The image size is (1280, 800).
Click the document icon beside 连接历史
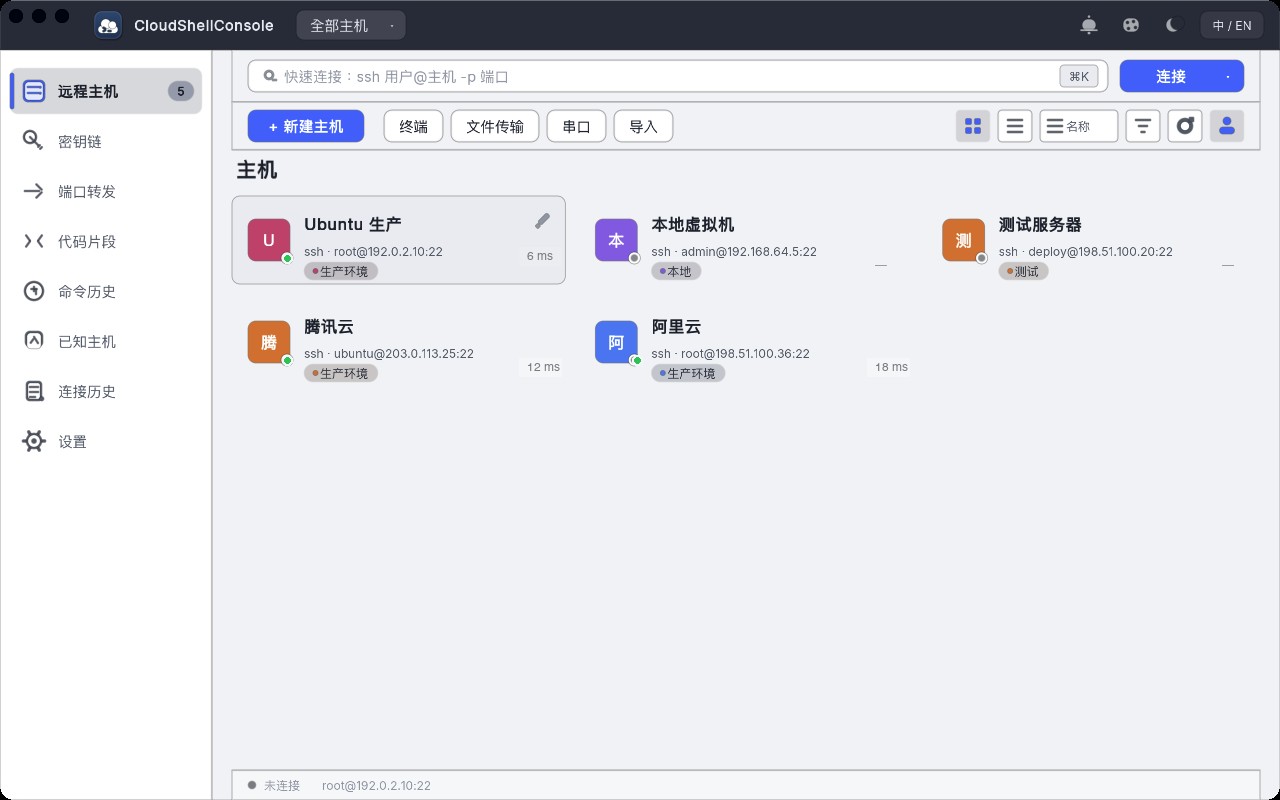[34, 391]
